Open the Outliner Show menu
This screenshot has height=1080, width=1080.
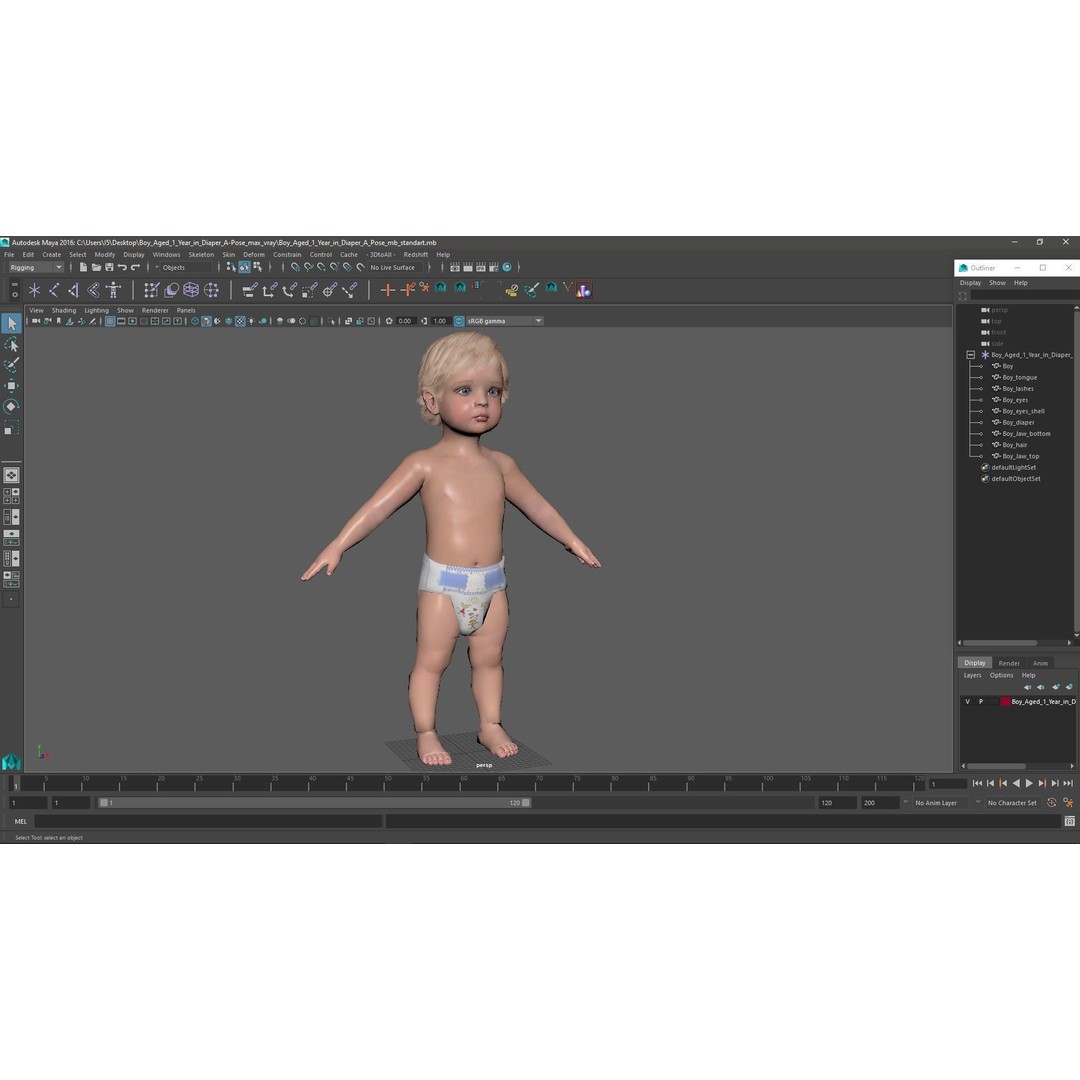997,282
